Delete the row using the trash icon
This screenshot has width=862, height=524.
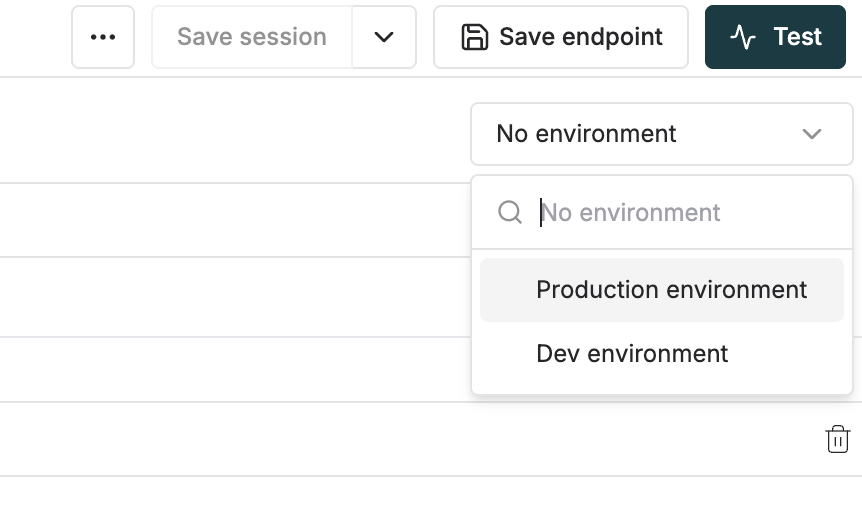[837, 439]
